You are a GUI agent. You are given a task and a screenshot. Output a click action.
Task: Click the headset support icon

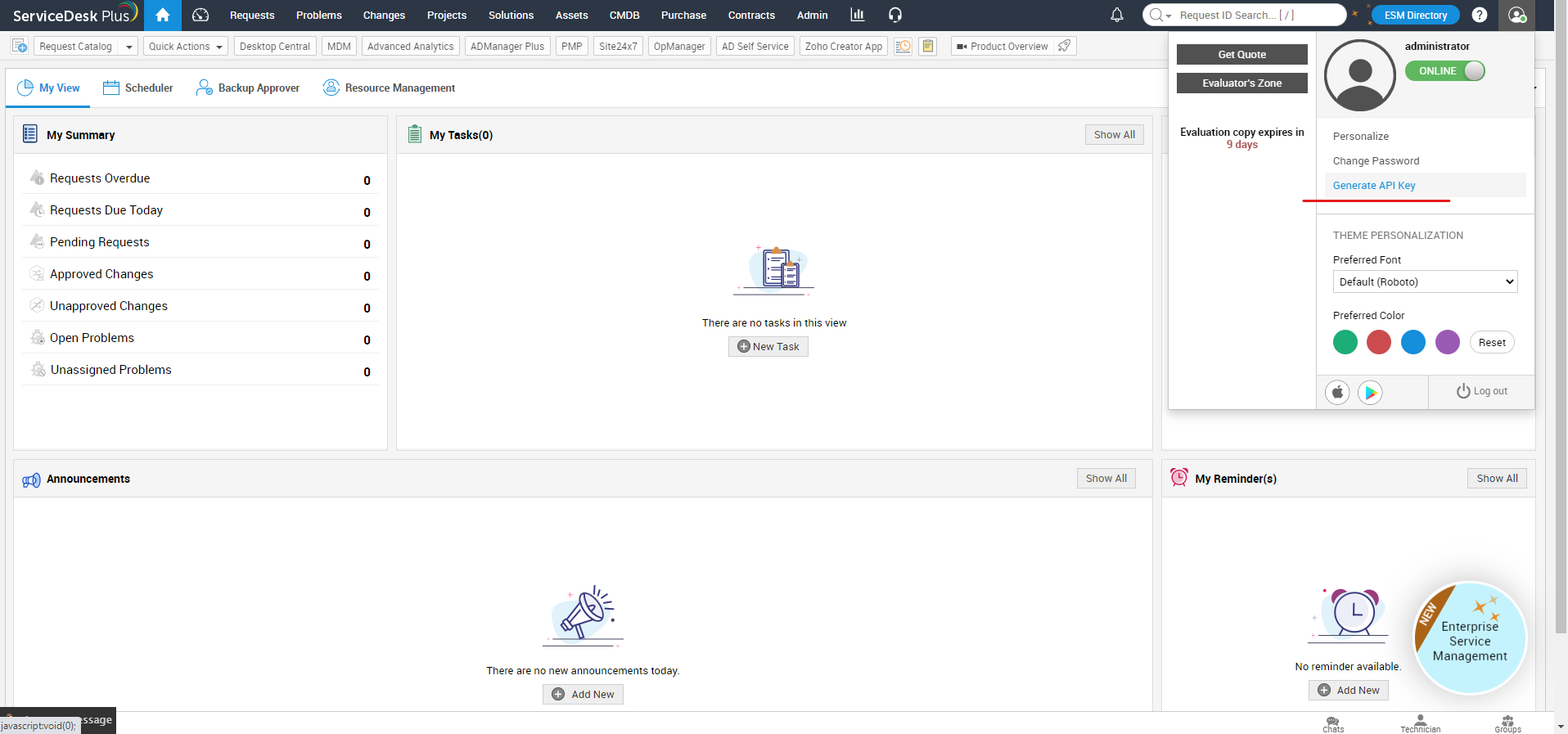pos(895,15)
